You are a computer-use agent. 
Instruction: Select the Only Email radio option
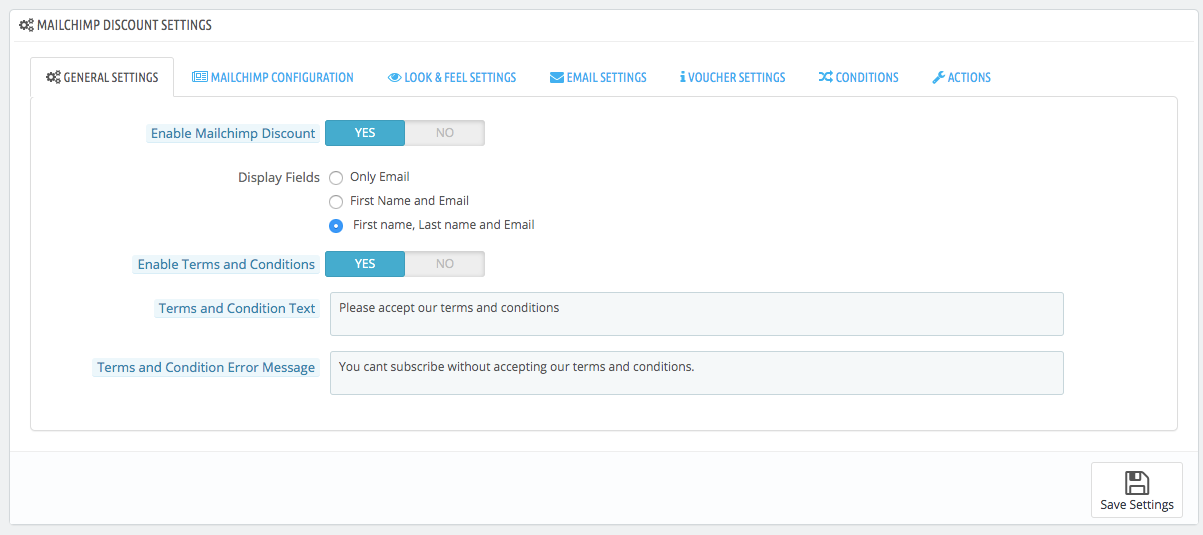336,178
